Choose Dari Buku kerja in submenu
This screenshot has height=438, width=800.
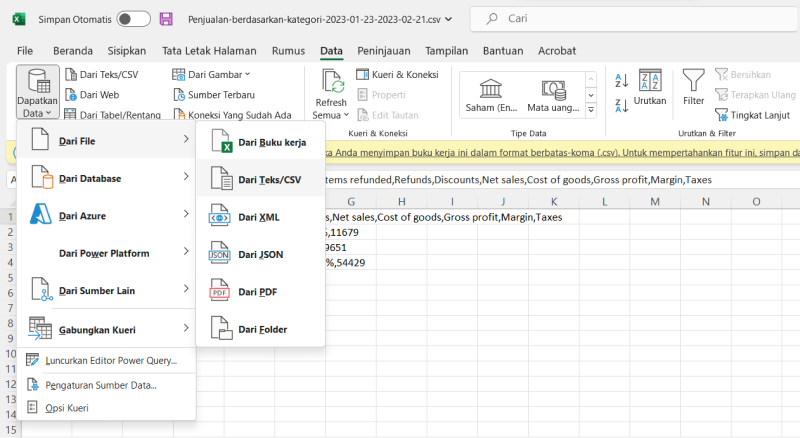(261, 142)
